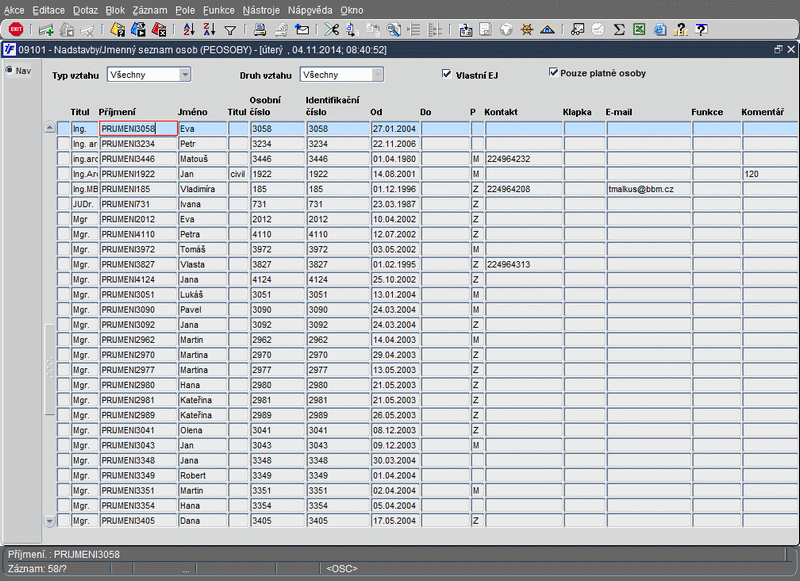
Task: Click the restore window button of PEOSOBY form
Action: pyautogui.click(x=778, y=49)
